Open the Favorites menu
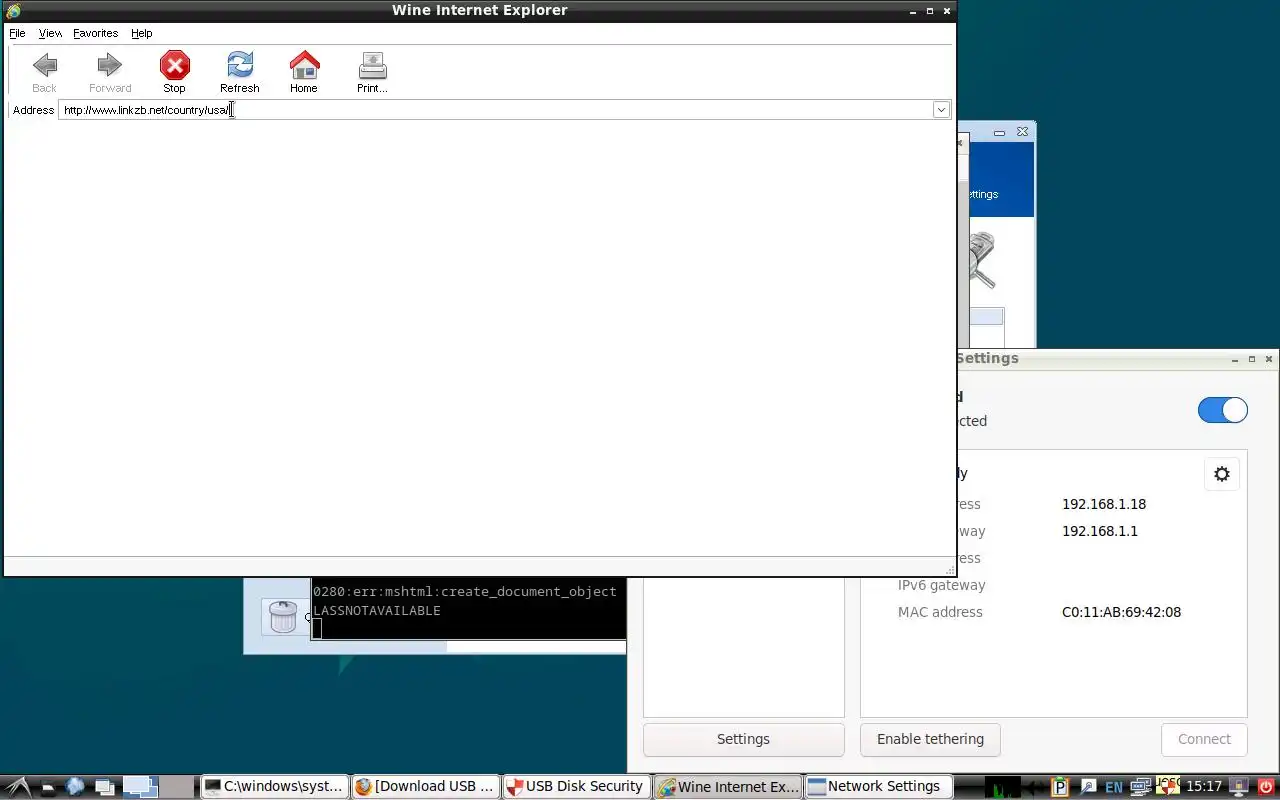 point(95,33)
